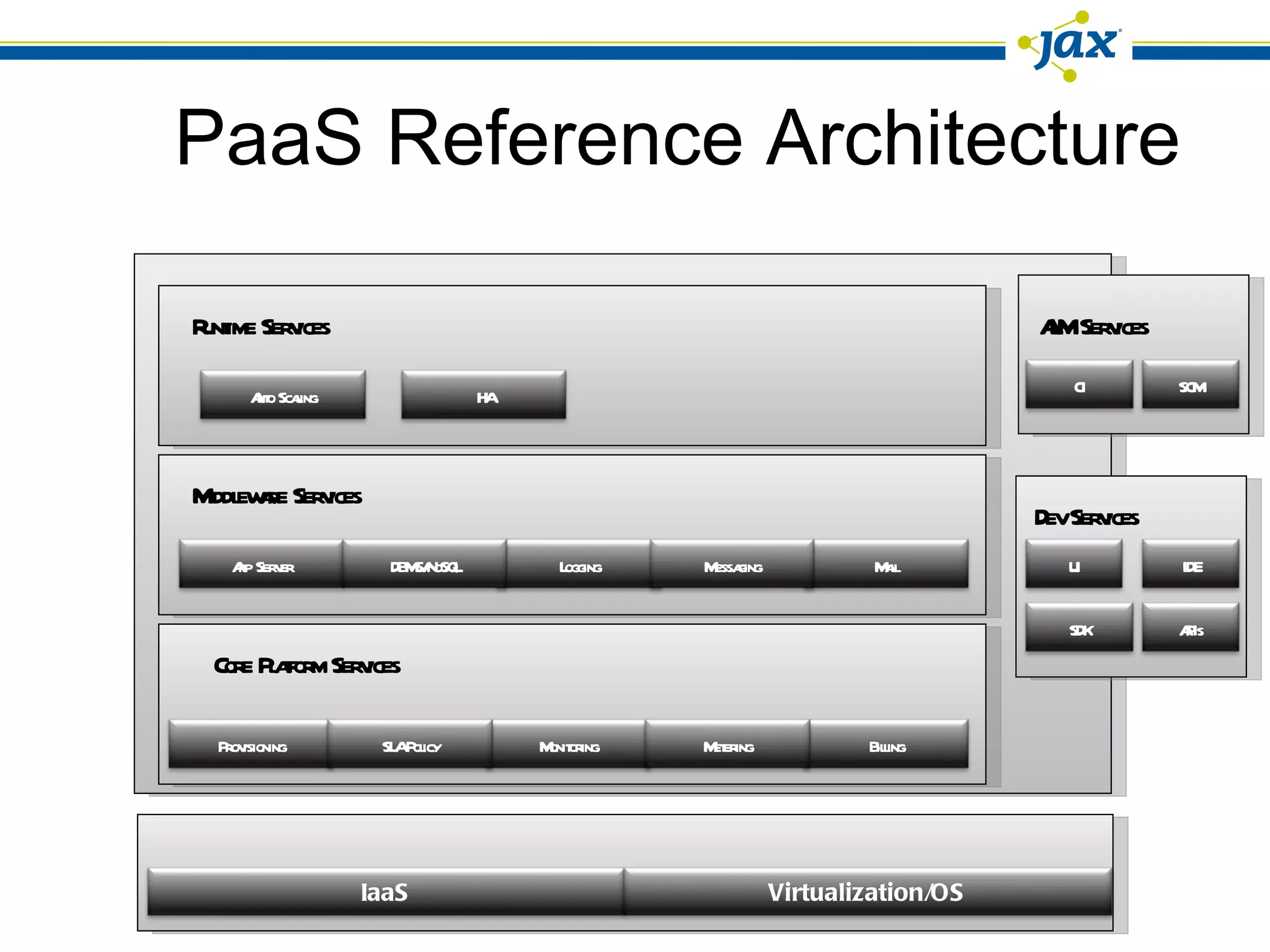Select the APIs block
The width and height of the screenshot is (1270, 952).
(1191, 627)
